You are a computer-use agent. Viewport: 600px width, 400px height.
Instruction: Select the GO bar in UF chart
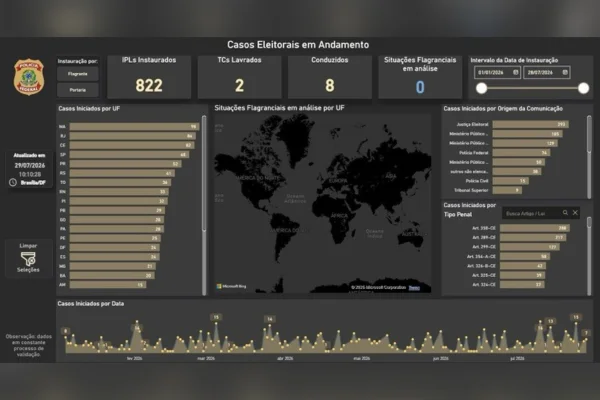click(x=117, y=220)
